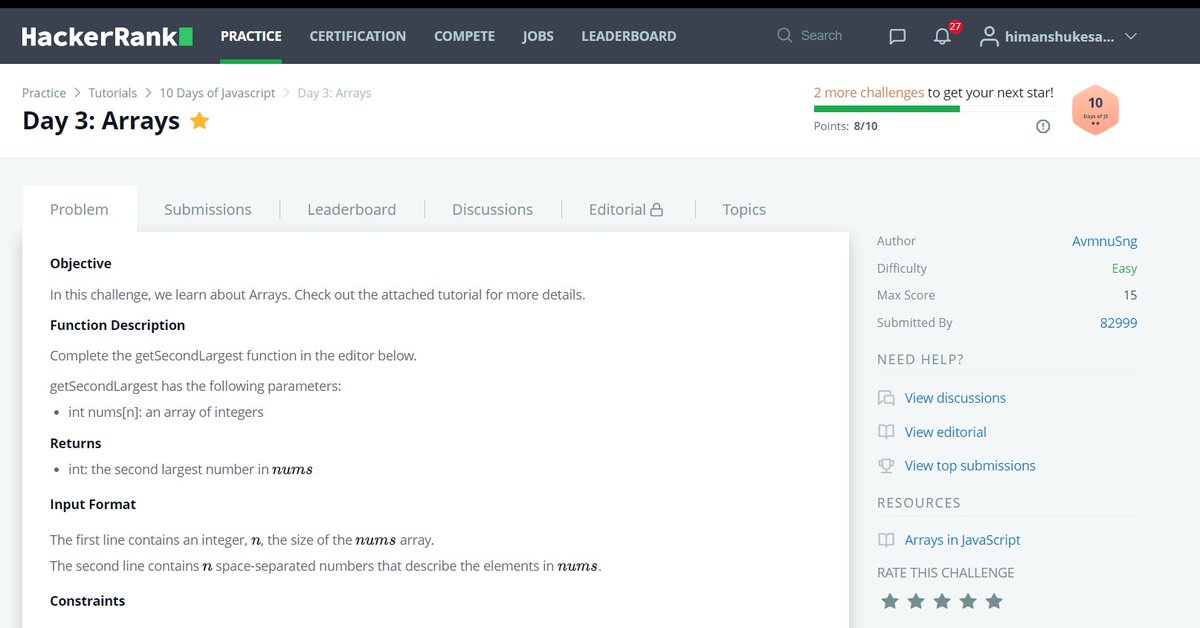
Task: Open Arrays in JavaScript resource
Action: coord(962,540)
